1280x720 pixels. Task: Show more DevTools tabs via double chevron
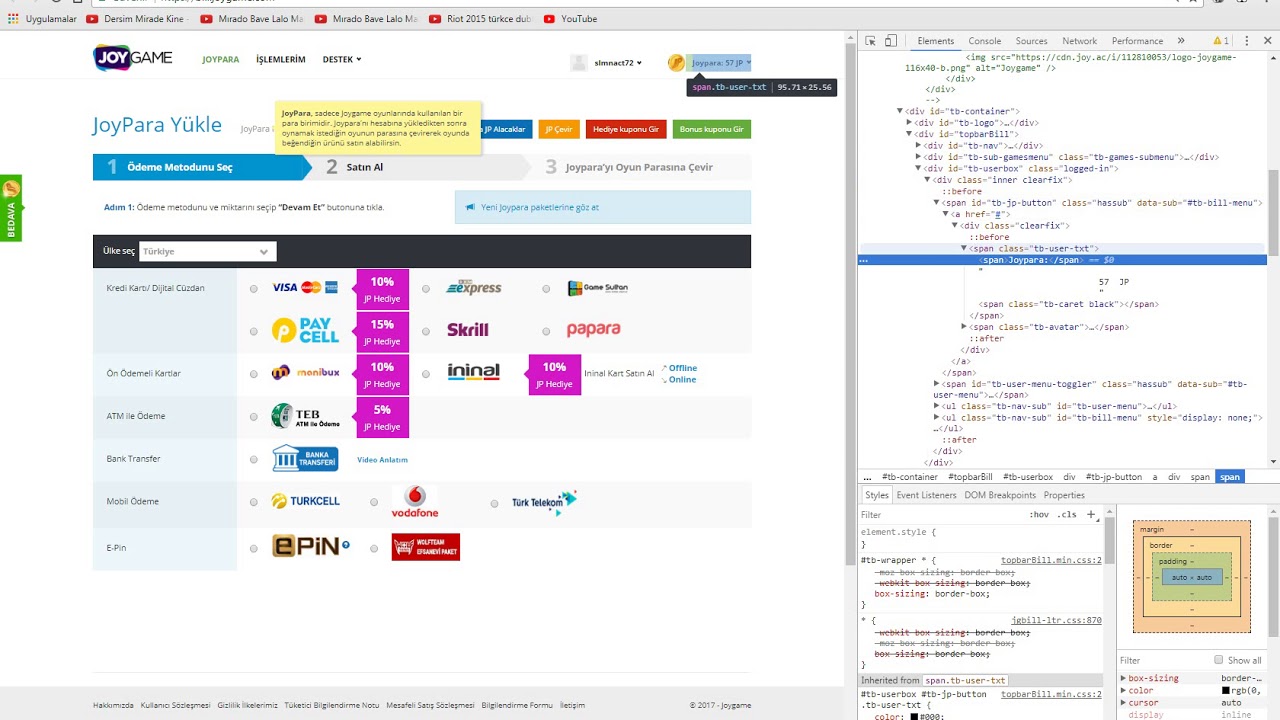click(x=1181, y=41)
